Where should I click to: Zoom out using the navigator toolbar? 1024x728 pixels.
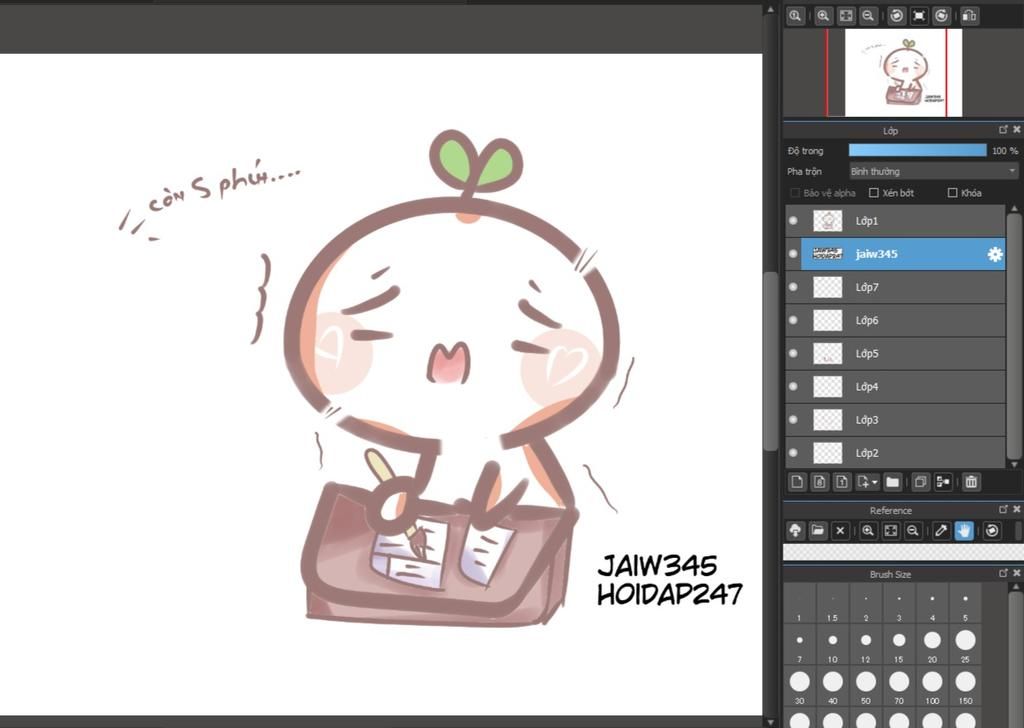(x=868, y=16)
